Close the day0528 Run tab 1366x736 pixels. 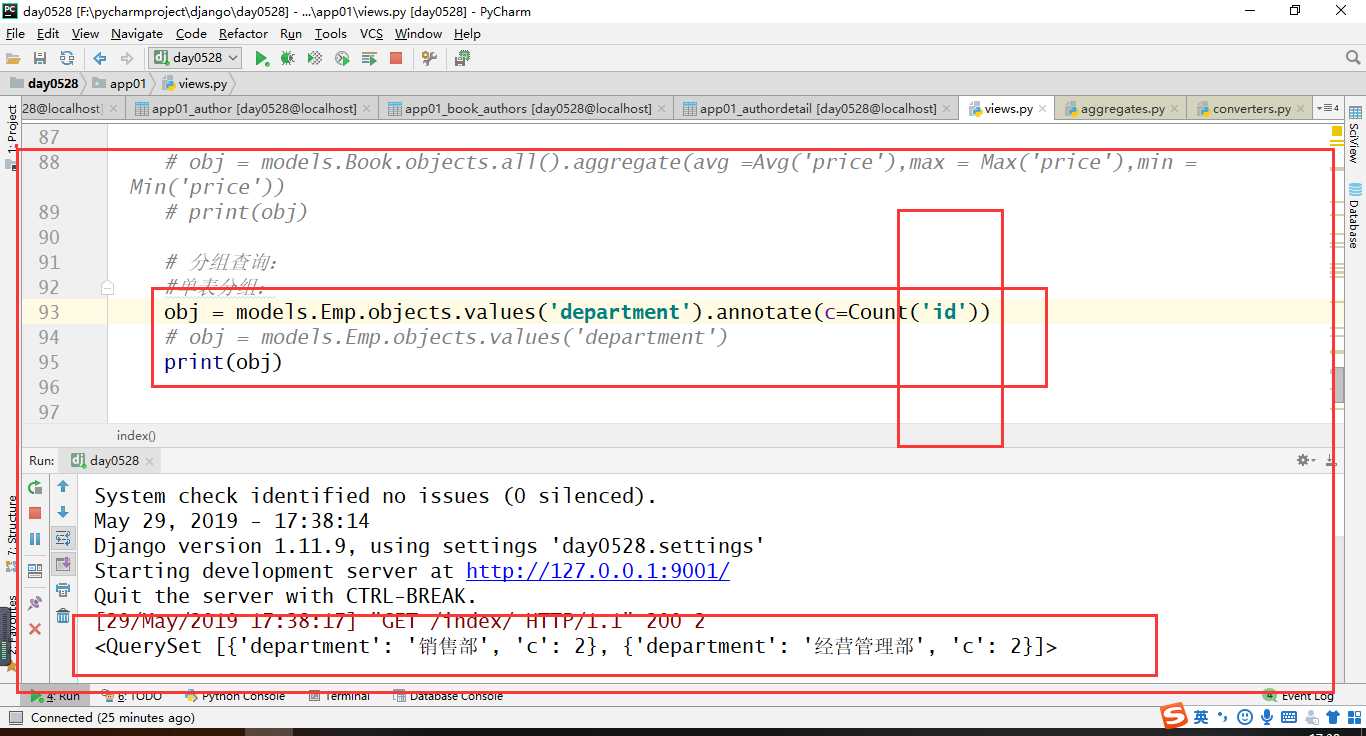click(x=150, y=461)
